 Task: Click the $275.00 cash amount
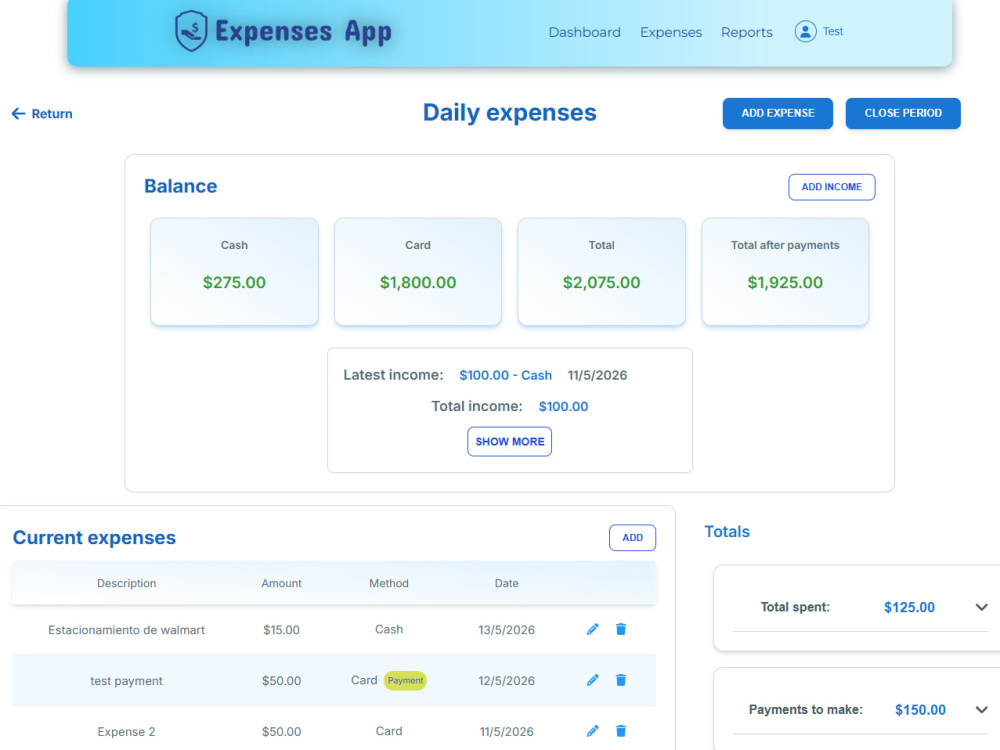pyautogui.click(x=234, y=283)
